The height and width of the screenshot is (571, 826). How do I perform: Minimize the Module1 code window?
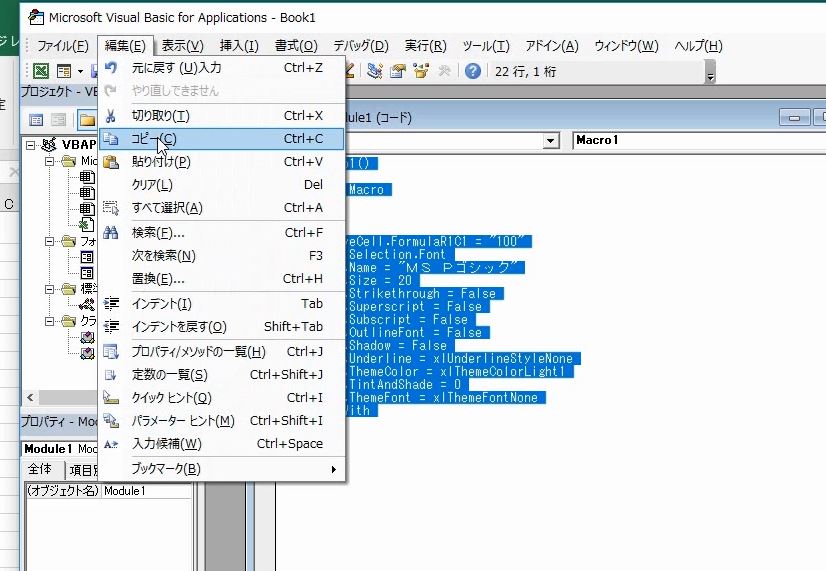coord(794,117)
